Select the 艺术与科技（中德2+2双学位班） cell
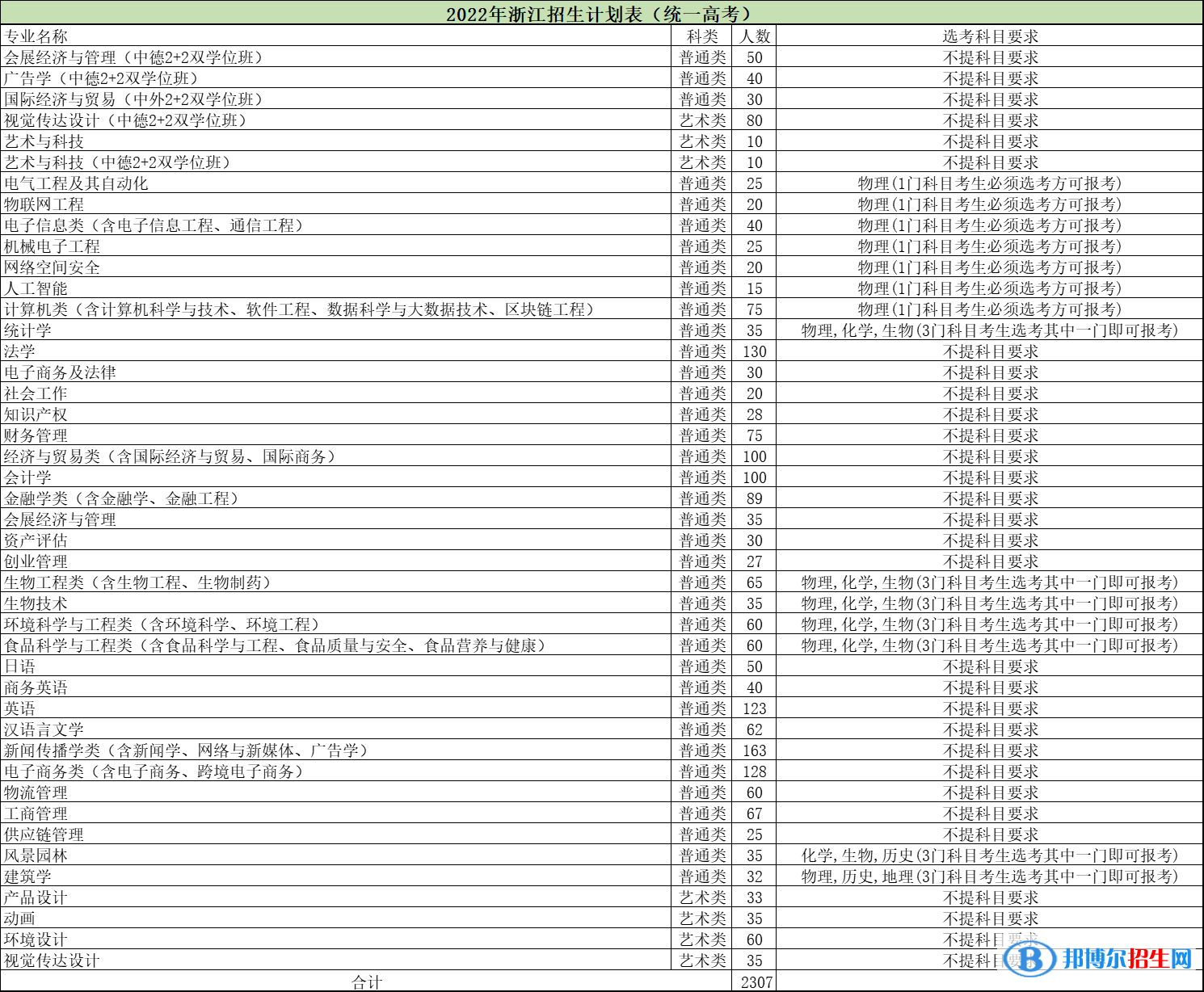 tap(336, 162)
